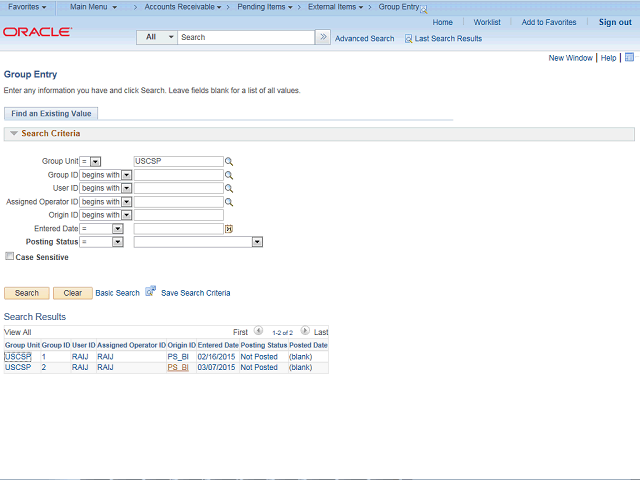The width and height of the screenshot is (640, 480).
Task: Open USCSP result with Group ID 1
Action: 18,357
